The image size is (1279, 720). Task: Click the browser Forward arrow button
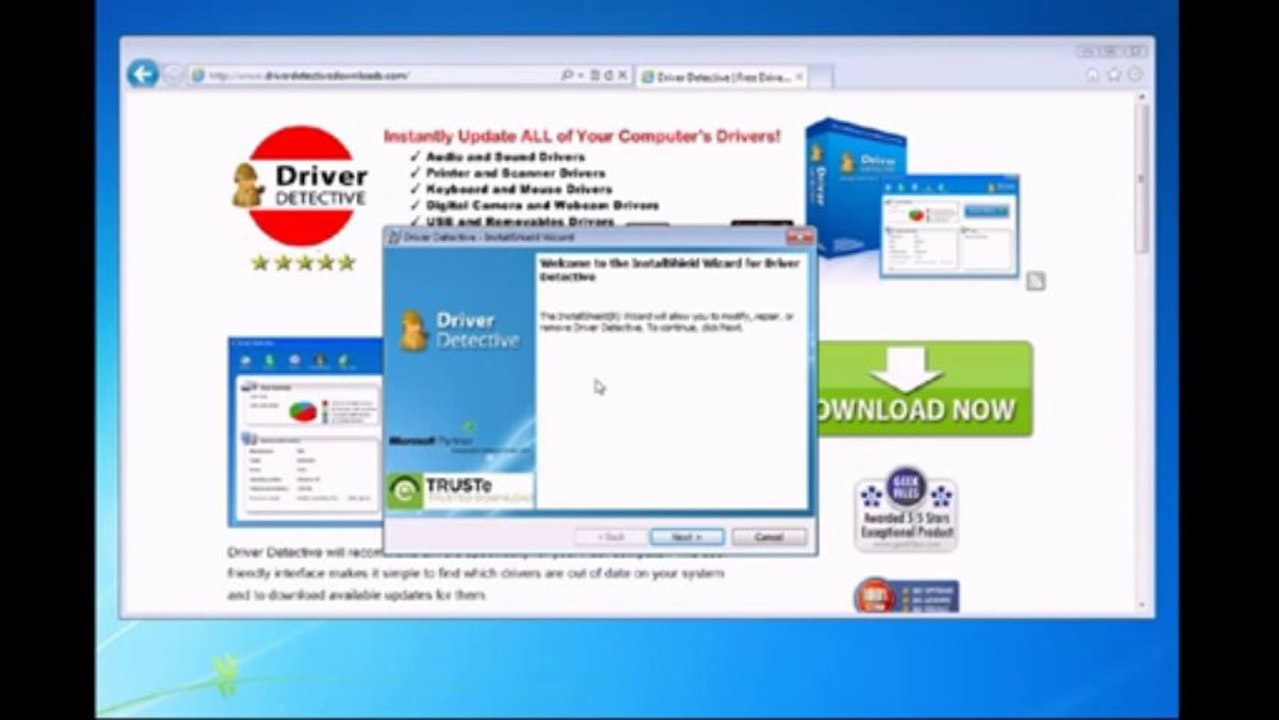click(172, 75)
